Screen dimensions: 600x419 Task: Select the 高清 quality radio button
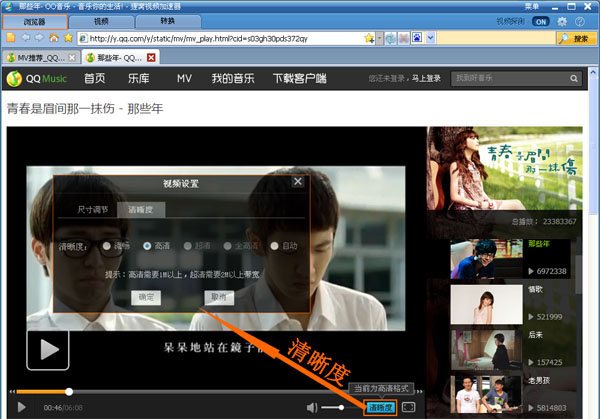pos(147,246)
